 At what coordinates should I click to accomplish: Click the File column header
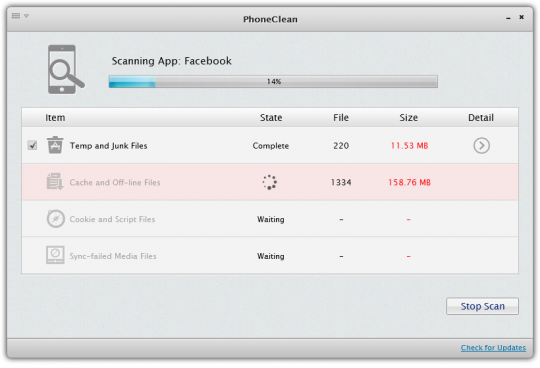pyautogui.click(x=341, y=118)
